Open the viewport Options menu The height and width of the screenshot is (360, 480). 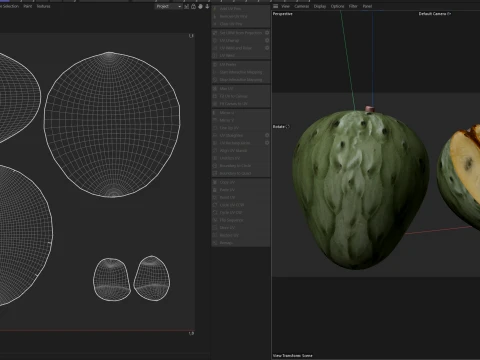click(337, 6)
